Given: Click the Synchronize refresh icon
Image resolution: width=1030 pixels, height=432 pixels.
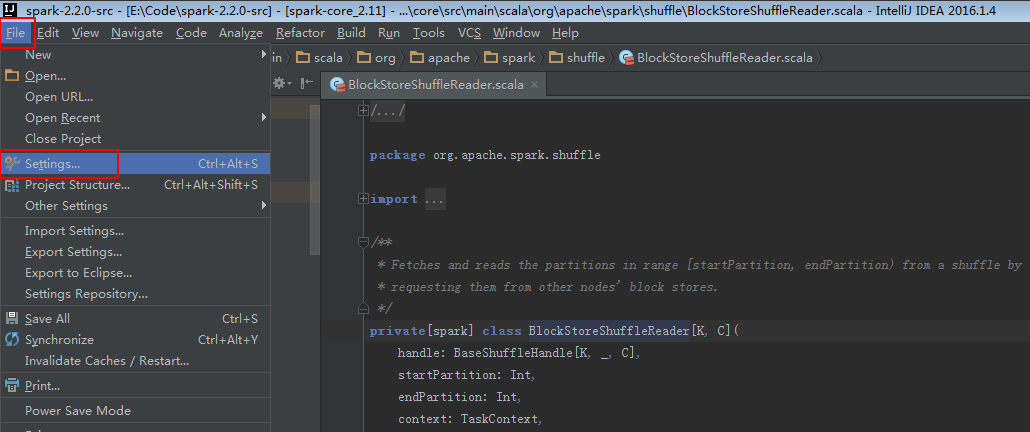Looking at the screenshot, I should 12,339.
